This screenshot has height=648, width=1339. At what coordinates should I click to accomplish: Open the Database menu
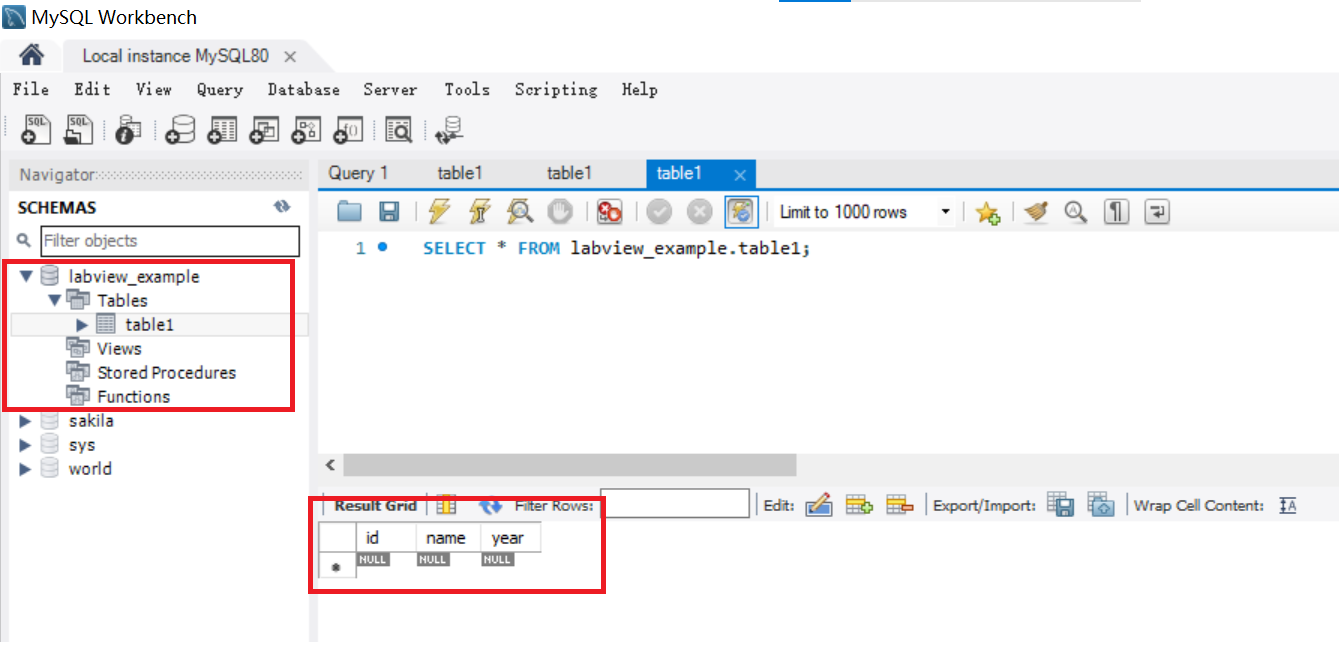[304, 89]
